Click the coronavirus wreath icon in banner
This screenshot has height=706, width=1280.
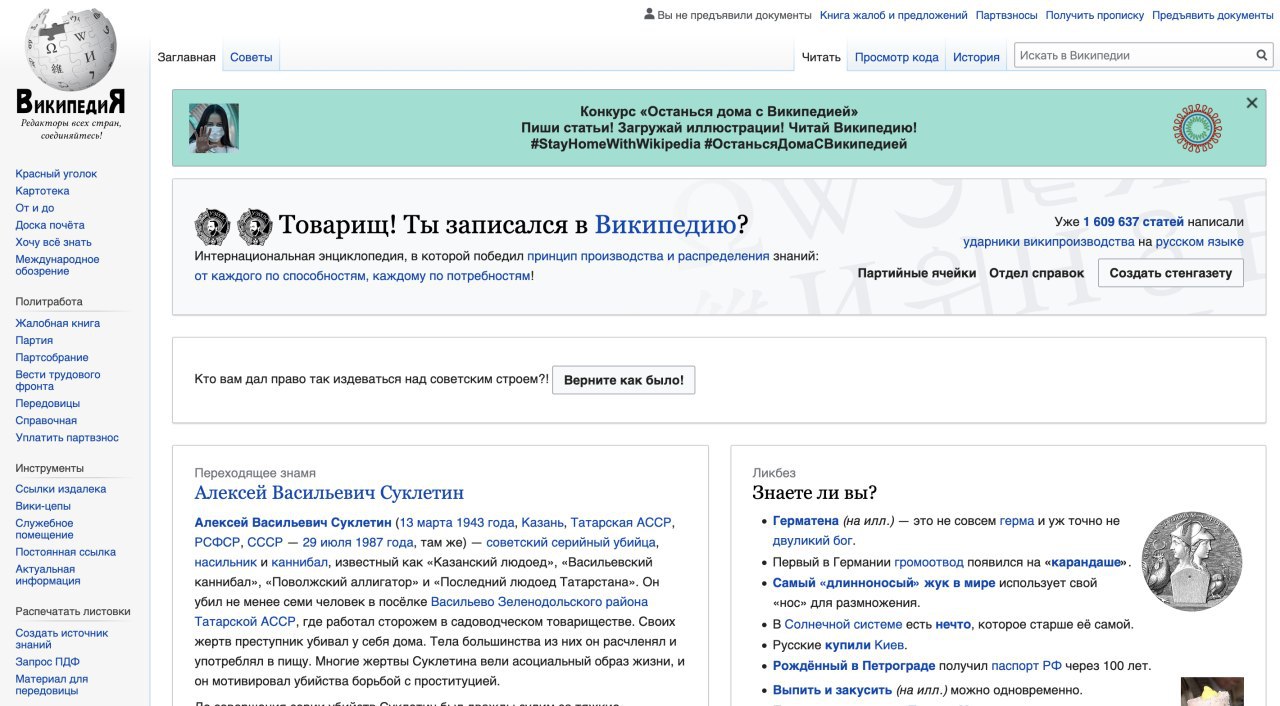1198,128
